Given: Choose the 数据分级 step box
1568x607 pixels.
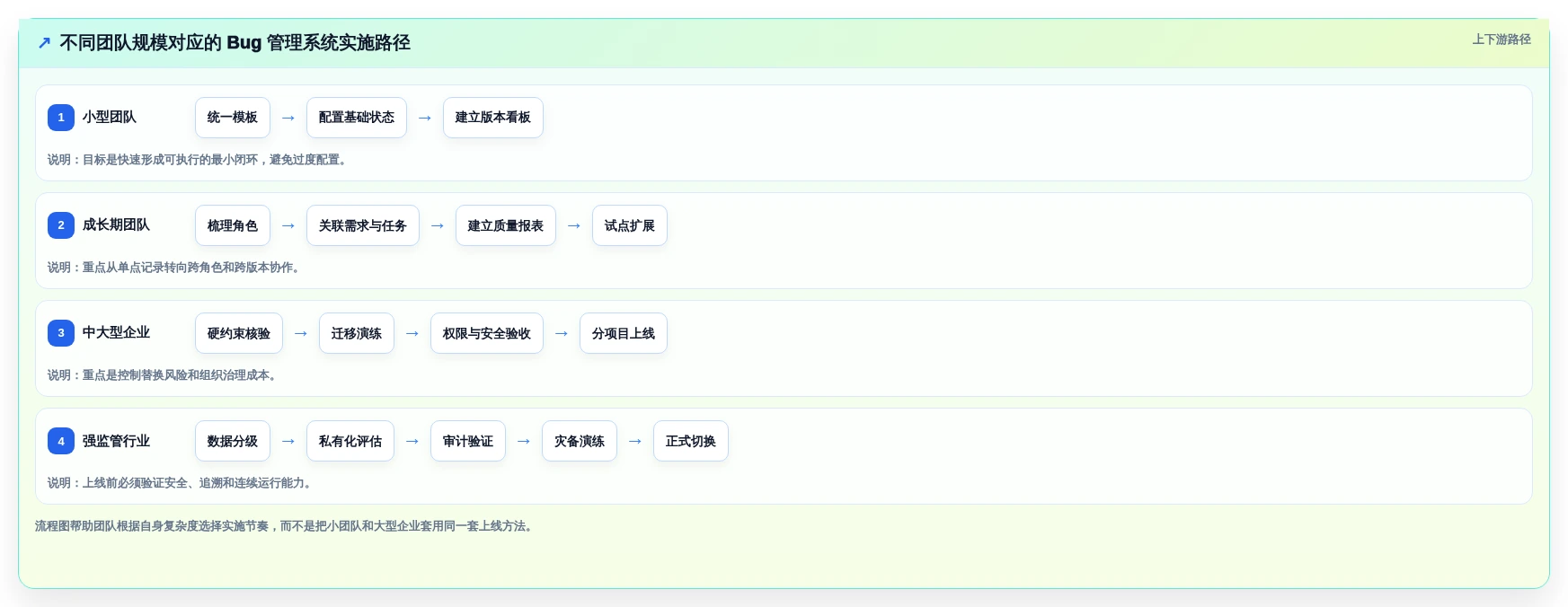Looking at the screenshot, I should tap(233, 441).
